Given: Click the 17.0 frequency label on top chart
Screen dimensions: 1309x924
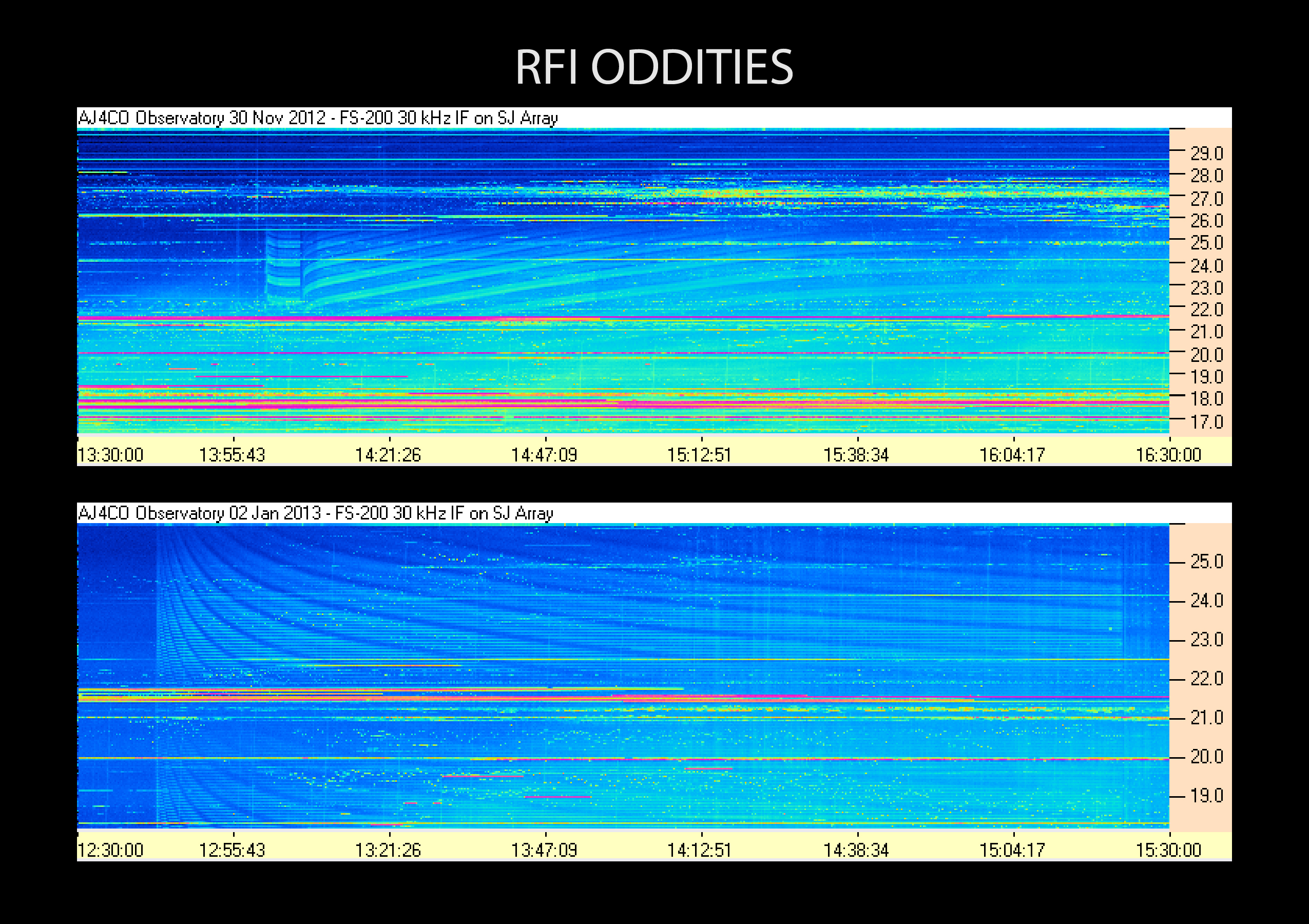Looking at the screenshot, I should (1206, 422).
